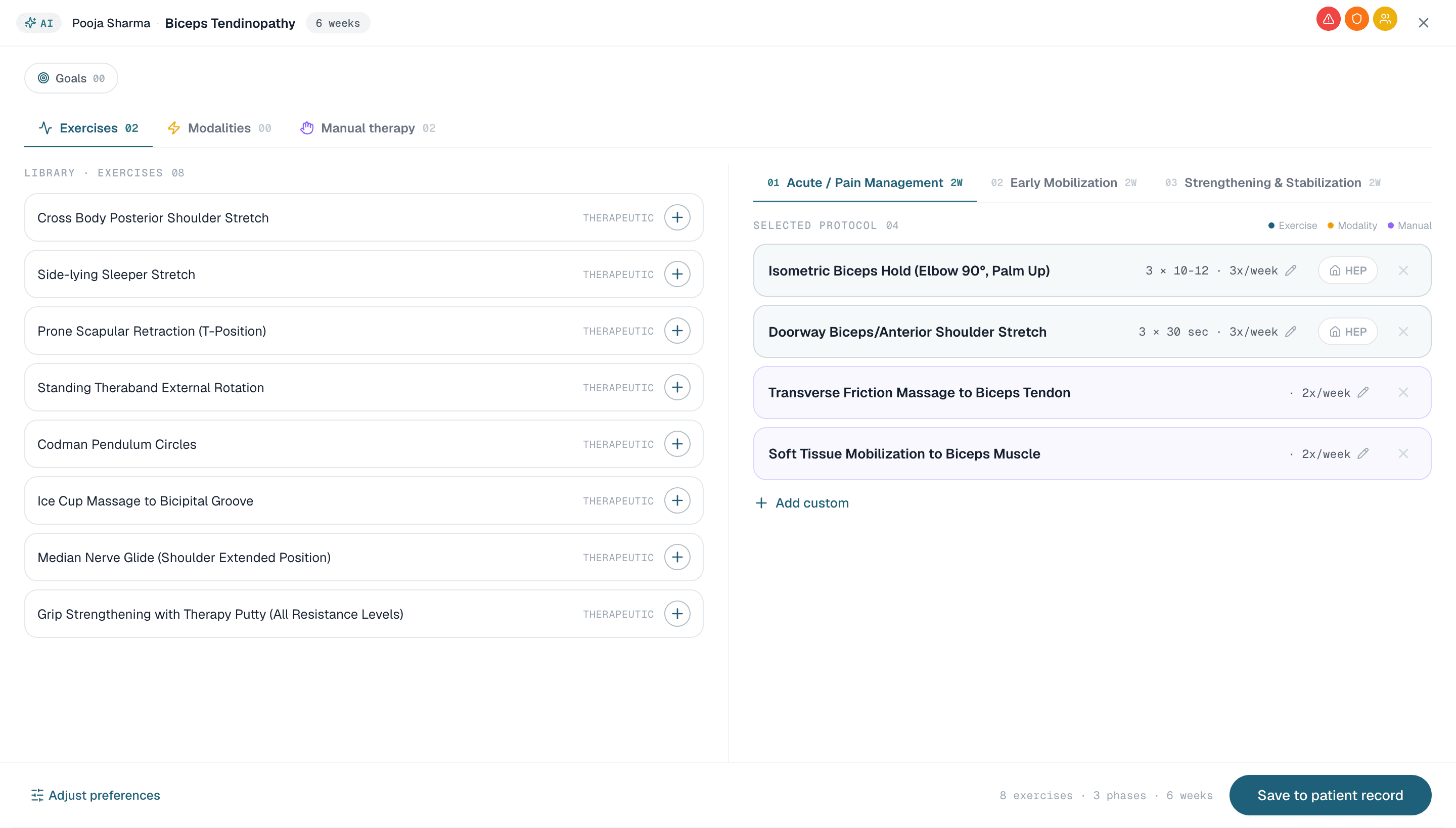The width and height of the screenshot is (1456, 828).
Task: Switch to the Modalities tab
Action: click(219, 128)
